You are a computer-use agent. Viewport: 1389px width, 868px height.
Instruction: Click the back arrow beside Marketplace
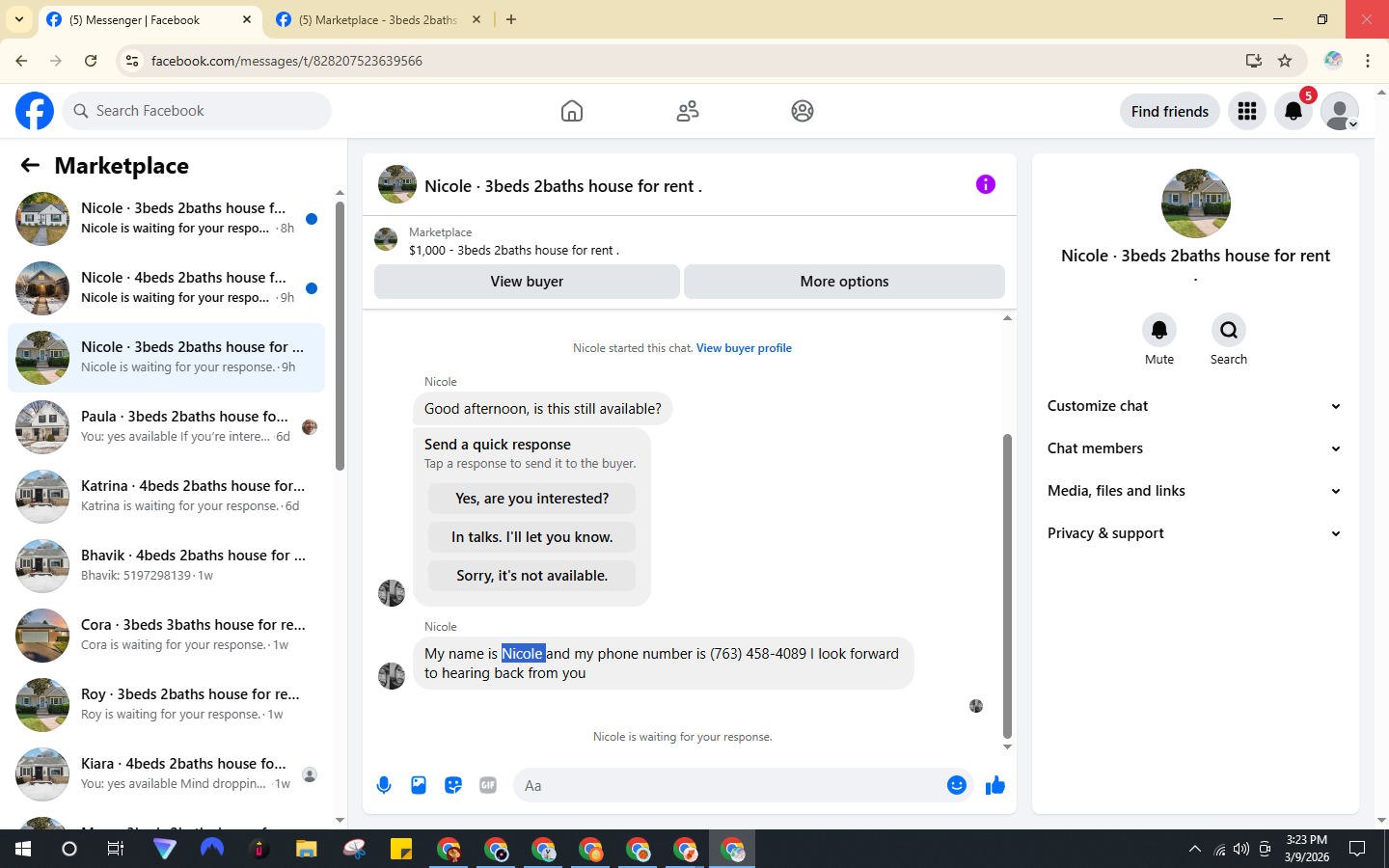tap(30, 166)
